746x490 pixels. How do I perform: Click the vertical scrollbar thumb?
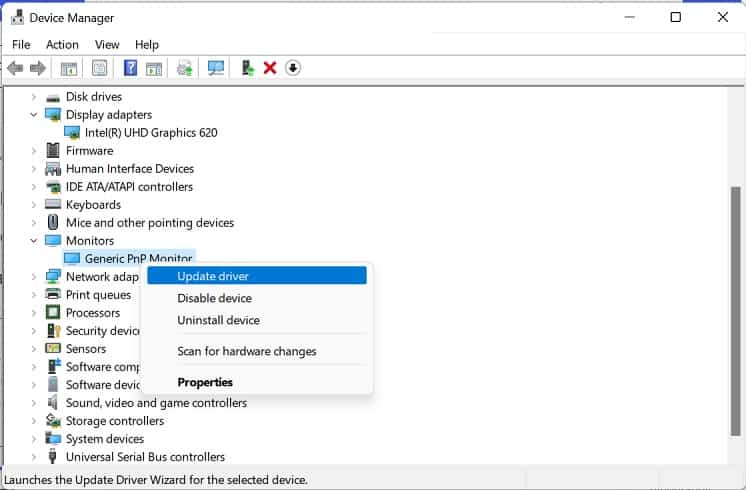pos(736,311)
